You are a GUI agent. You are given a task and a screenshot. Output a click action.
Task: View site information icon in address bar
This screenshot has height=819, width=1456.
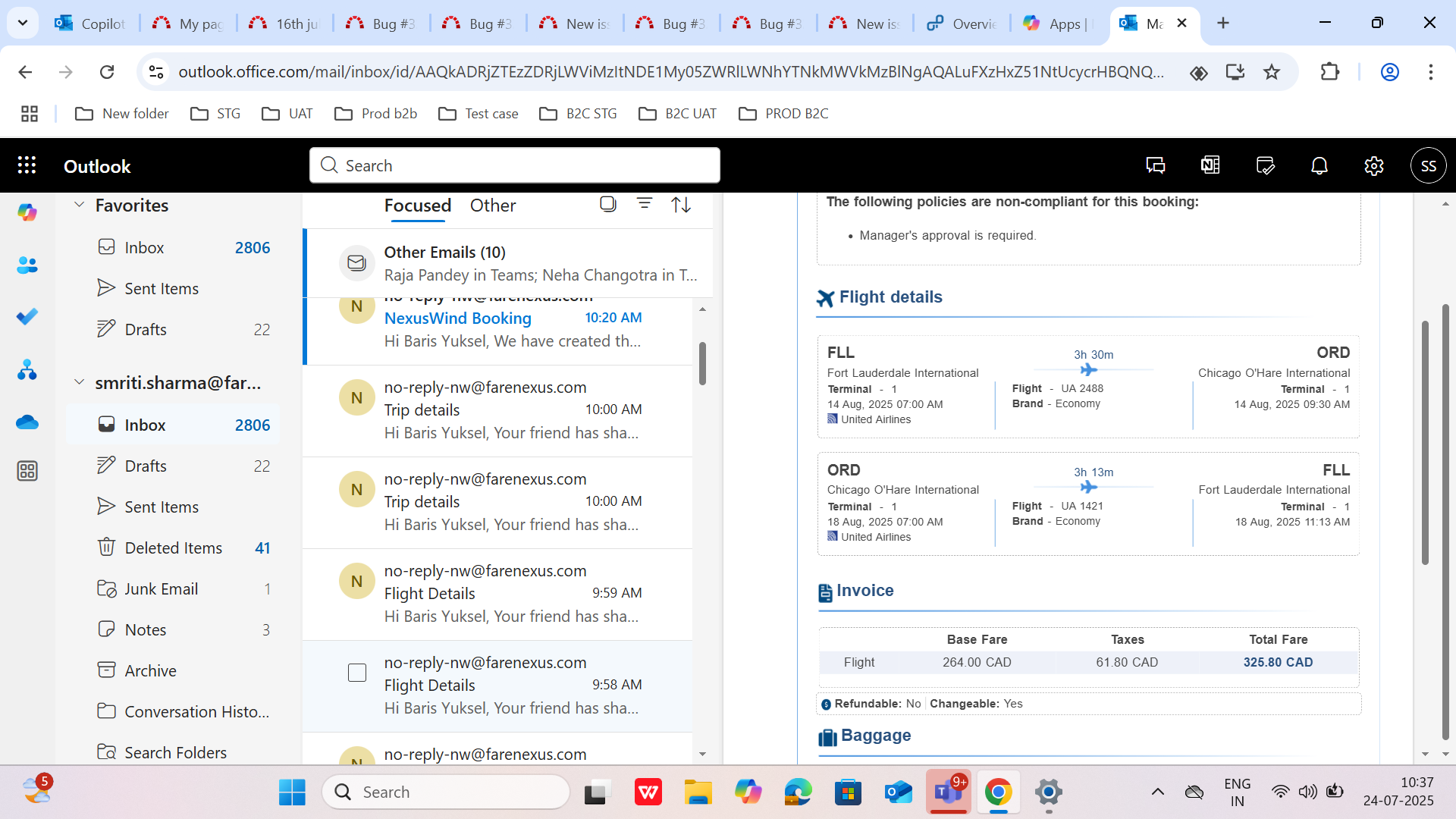(x=156, y=72)
